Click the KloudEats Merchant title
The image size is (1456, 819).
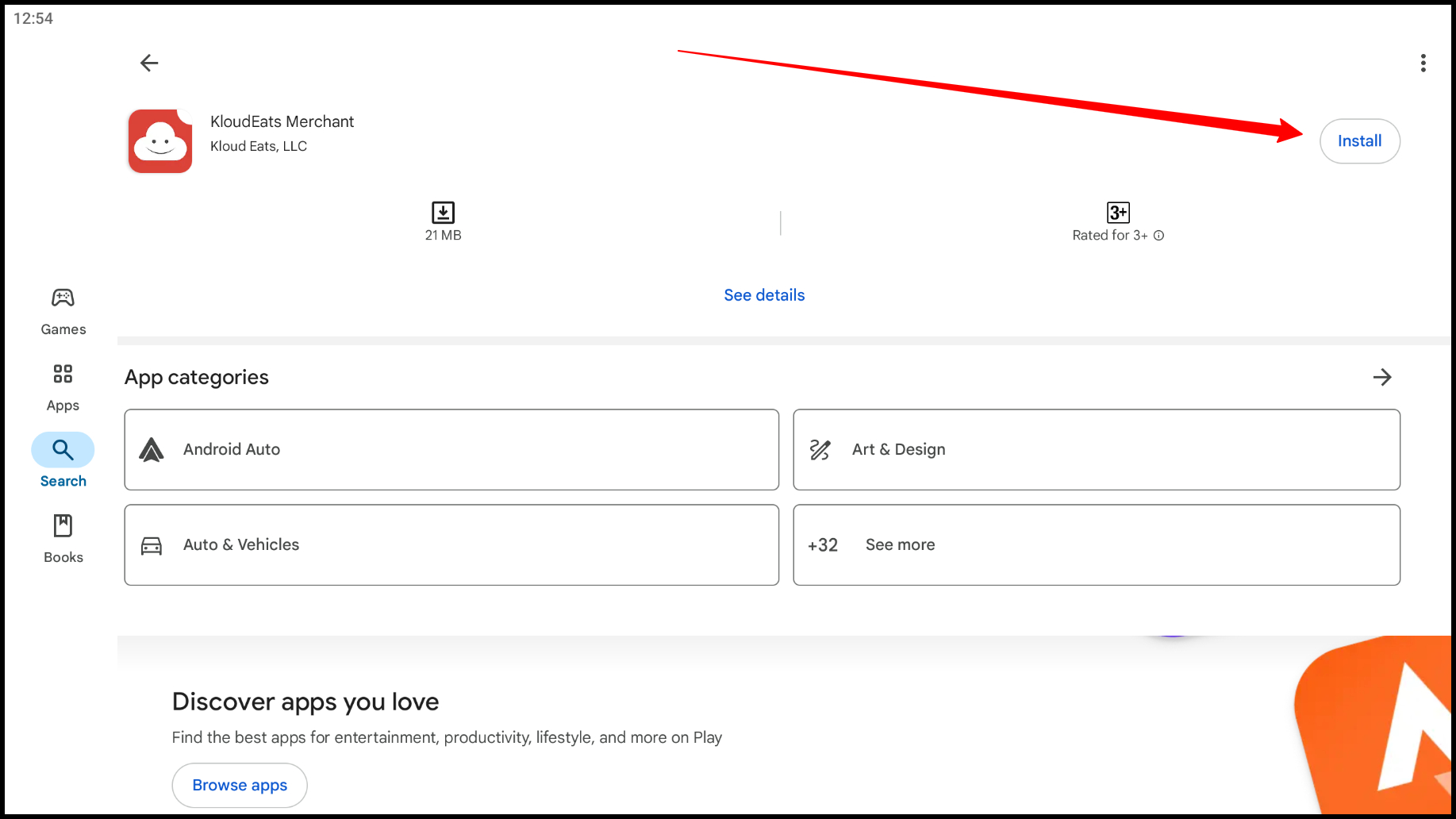[x=282, y=121]
